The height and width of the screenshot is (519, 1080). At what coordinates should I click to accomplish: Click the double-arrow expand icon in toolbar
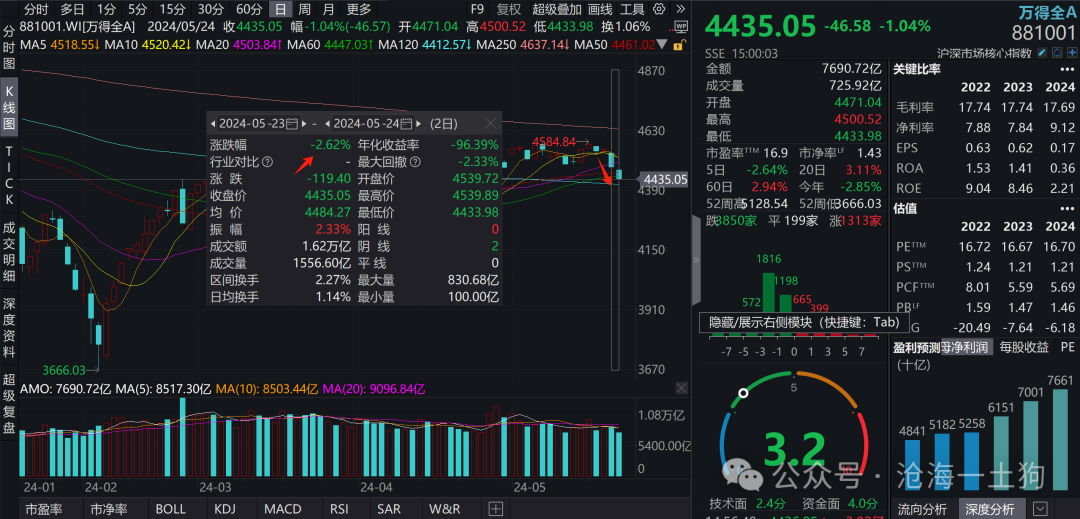click(x=681, y=9)
